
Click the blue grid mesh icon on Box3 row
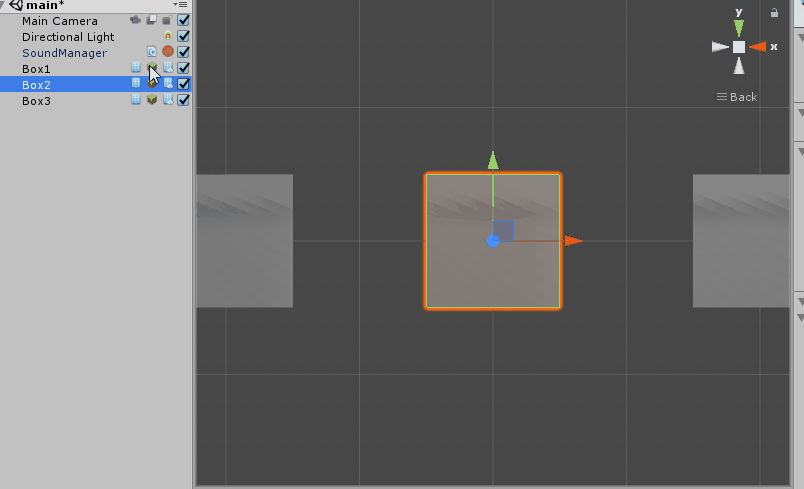tap(136, 99)
